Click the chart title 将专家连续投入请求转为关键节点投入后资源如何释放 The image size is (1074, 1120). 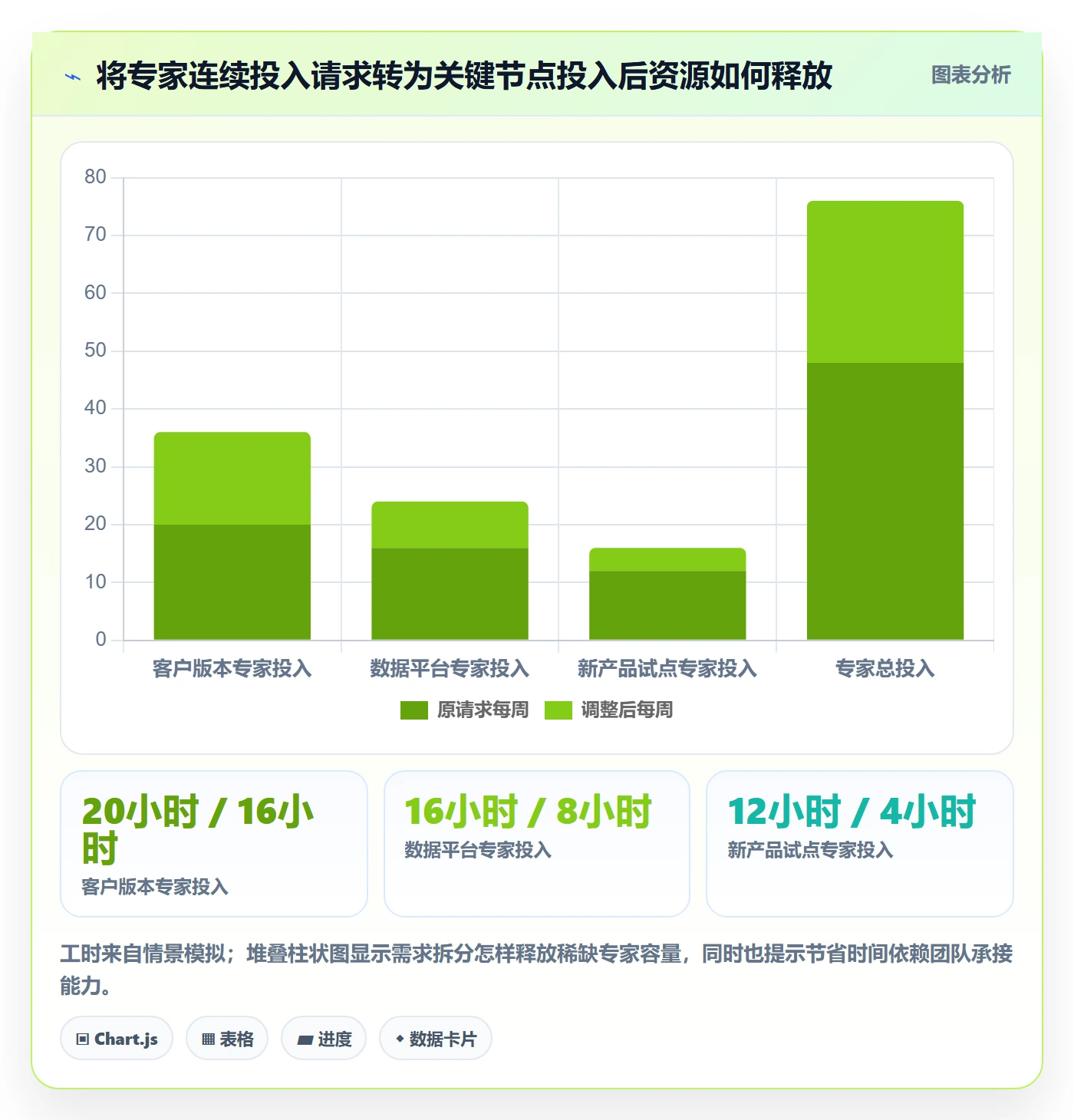pyautogui.click(x=464, y=76)
